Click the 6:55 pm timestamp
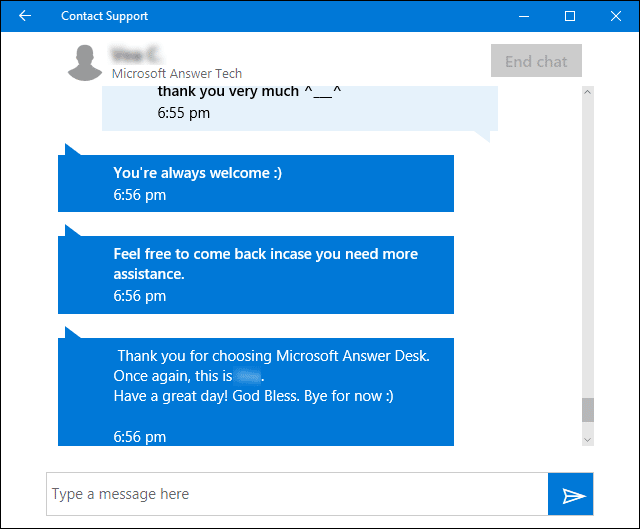Screen dimensions: 640x529 pos(183,113)
